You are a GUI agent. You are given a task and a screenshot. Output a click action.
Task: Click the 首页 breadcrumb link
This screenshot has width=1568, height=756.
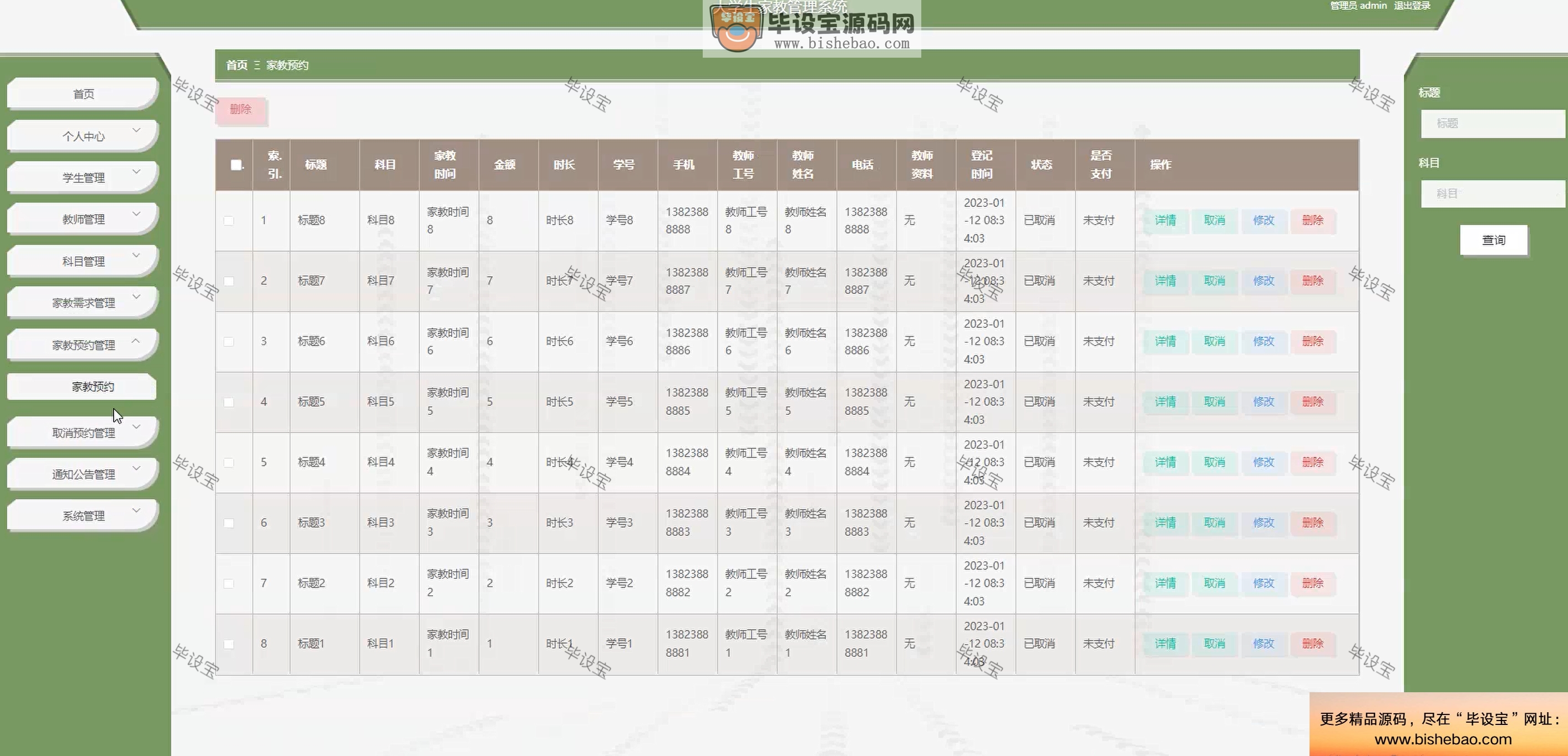click(x=237, y=65)
